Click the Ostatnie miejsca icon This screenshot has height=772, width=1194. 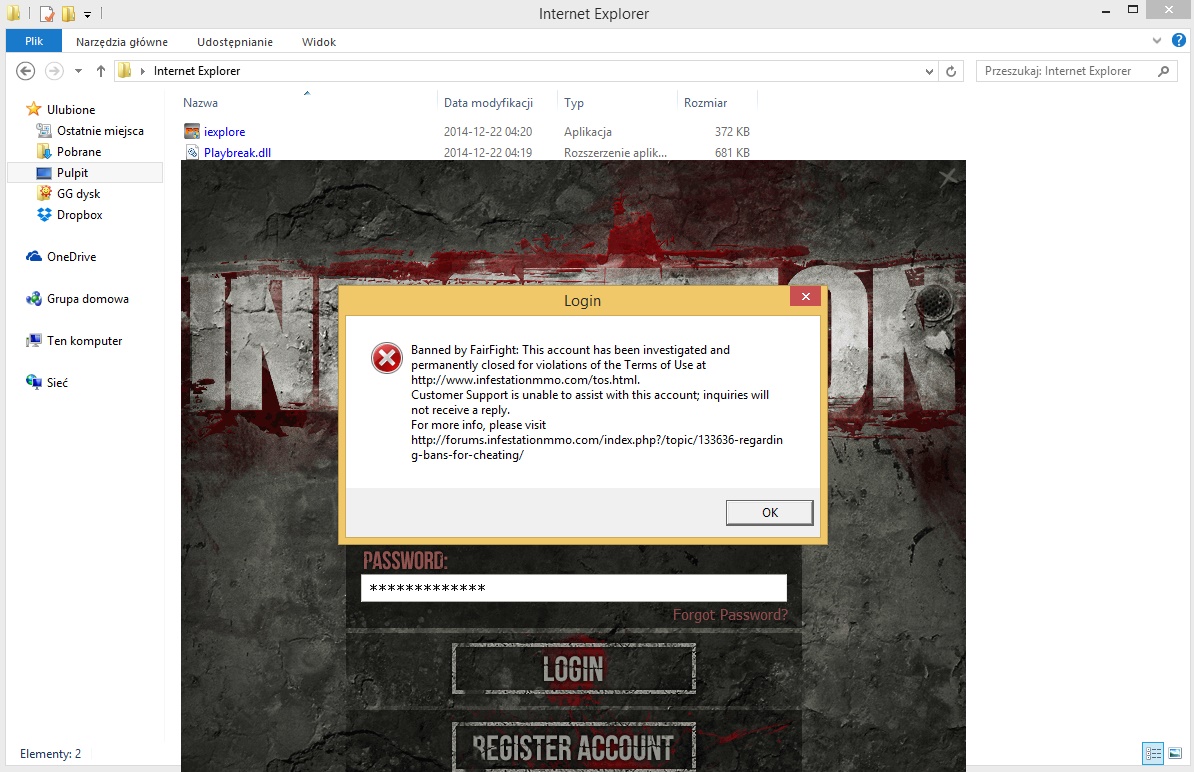tap(44, 130)
